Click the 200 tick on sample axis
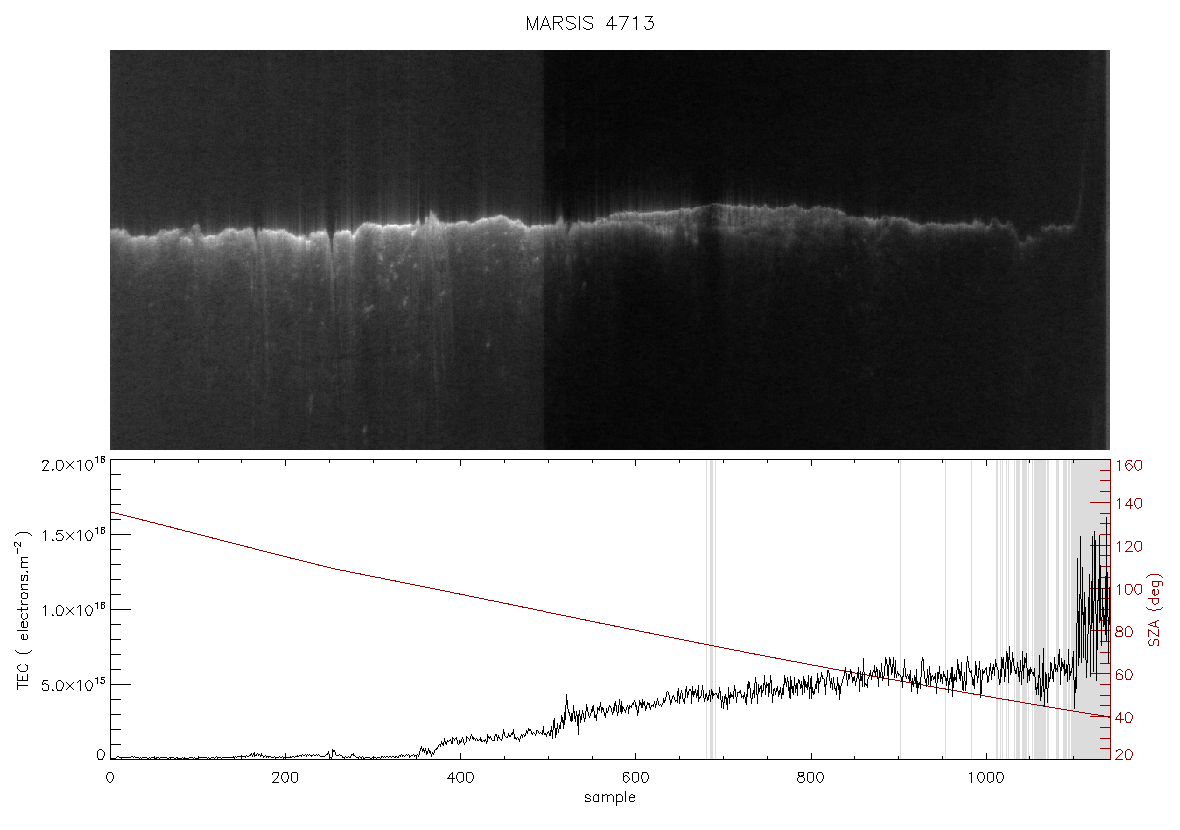Screen dimensions: 1180x830 [x=284, y=777]
